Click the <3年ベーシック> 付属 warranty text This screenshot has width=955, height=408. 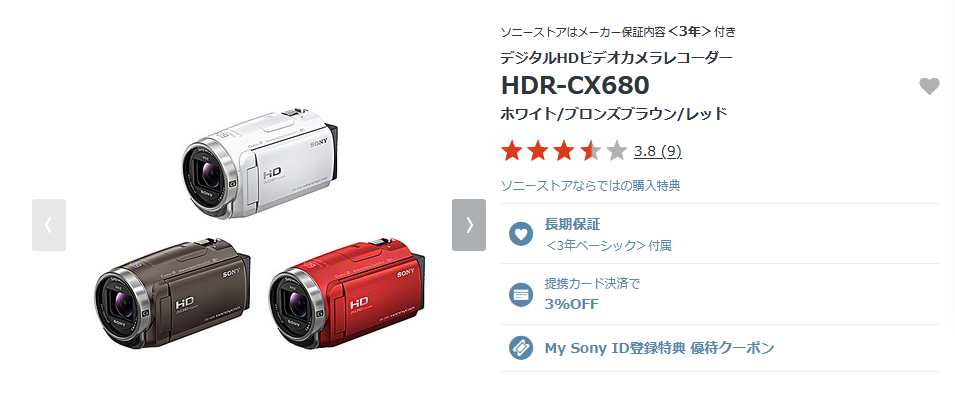(x=608, y=246)
